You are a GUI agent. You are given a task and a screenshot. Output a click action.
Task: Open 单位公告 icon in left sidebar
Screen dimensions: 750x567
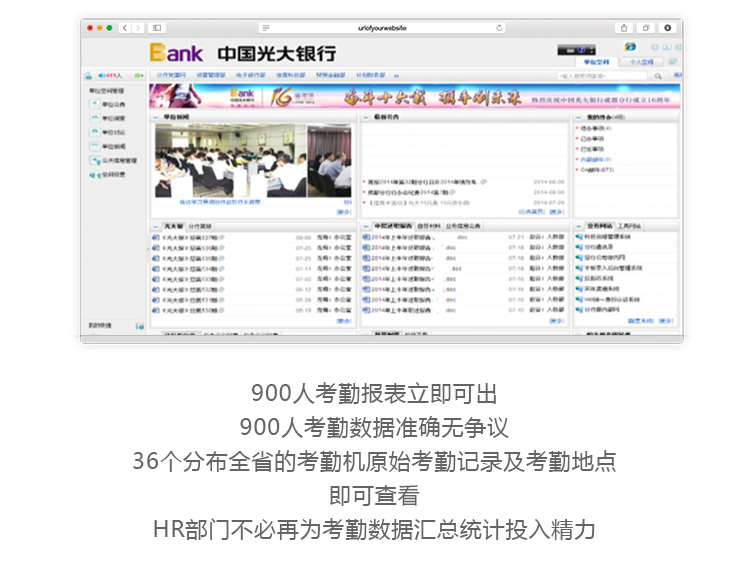(x=94, y=104)
